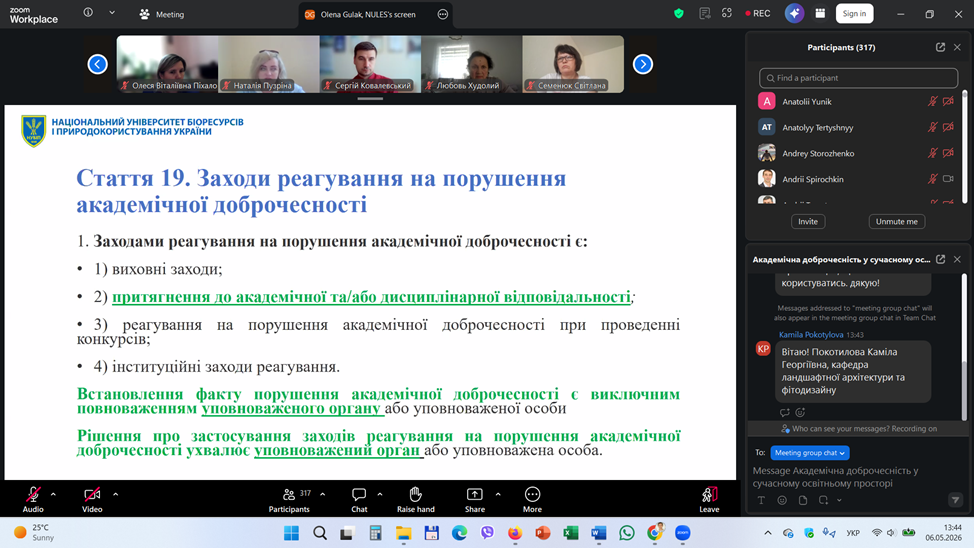Expand the Audio settings caret
This screenshot has width=974, height=548.
53,495
